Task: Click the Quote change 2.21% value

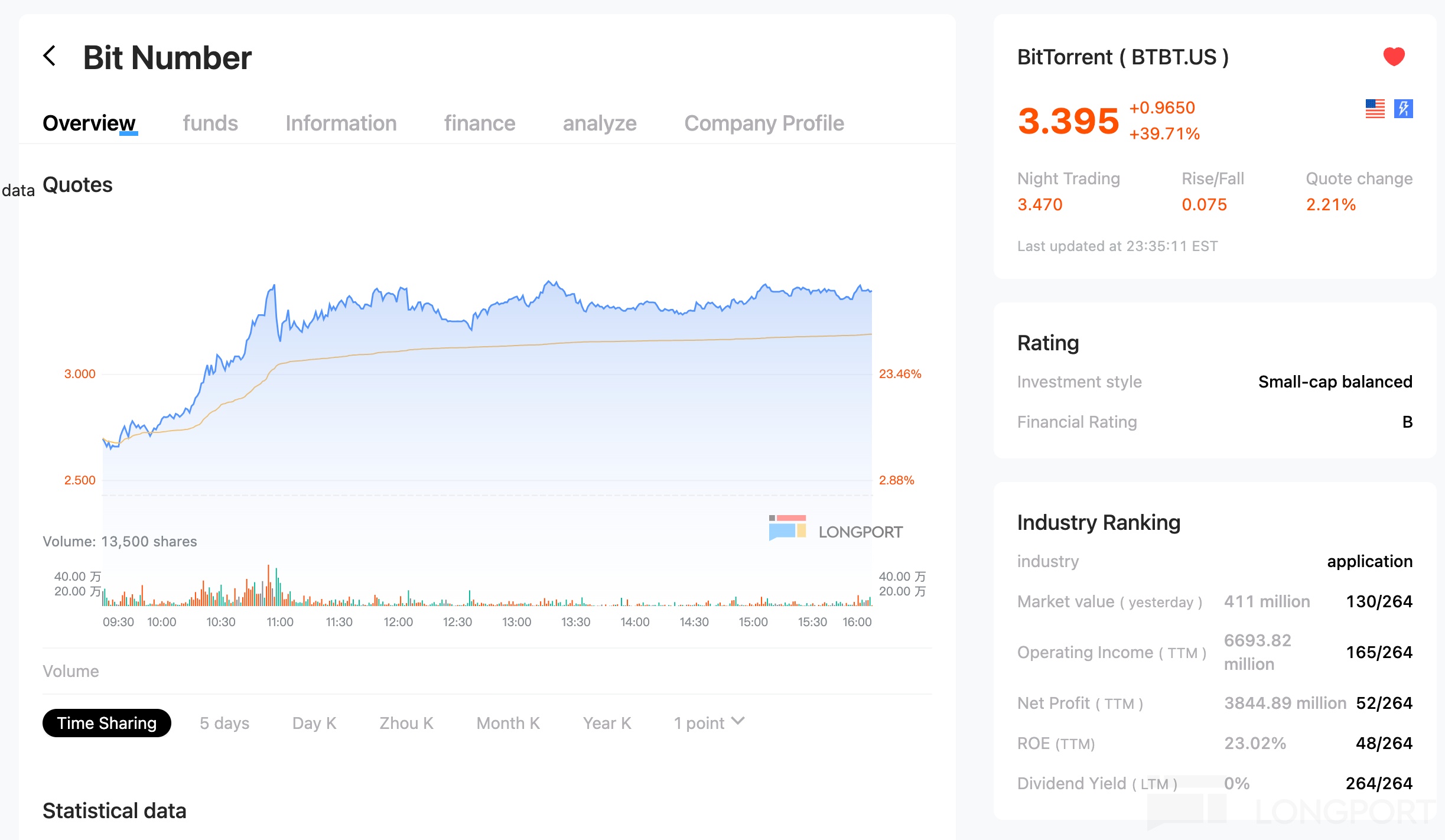Action: [1330, 204]
